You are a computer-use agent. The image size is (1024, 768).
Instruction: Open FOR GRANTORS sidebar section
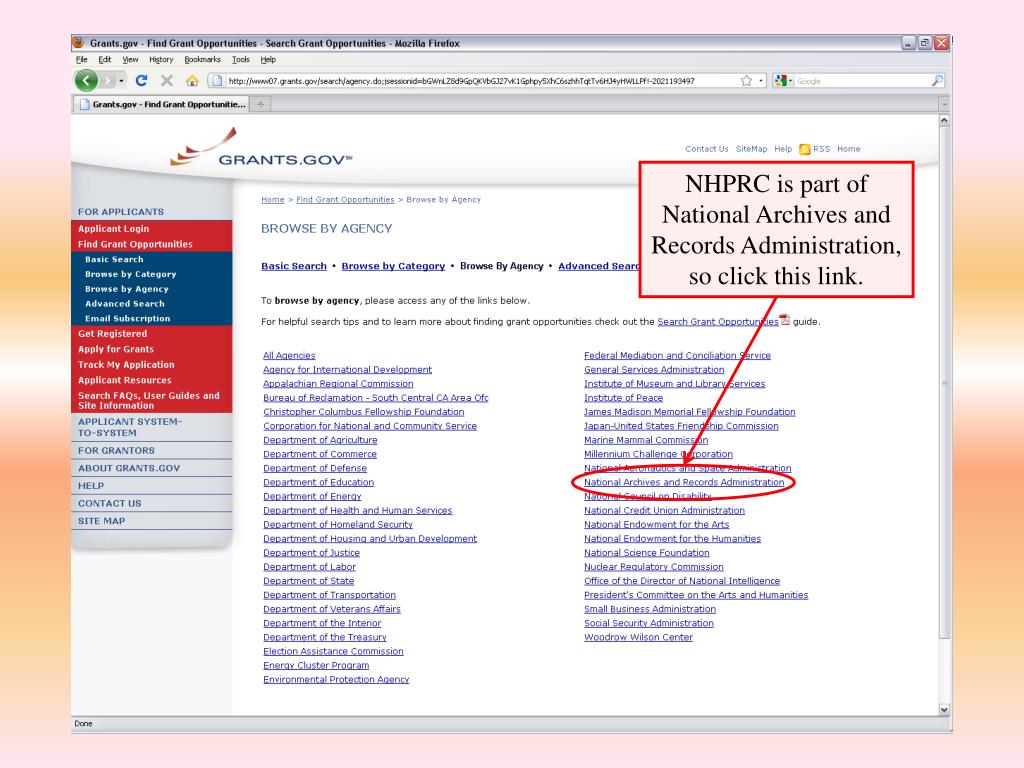(116, 451)
